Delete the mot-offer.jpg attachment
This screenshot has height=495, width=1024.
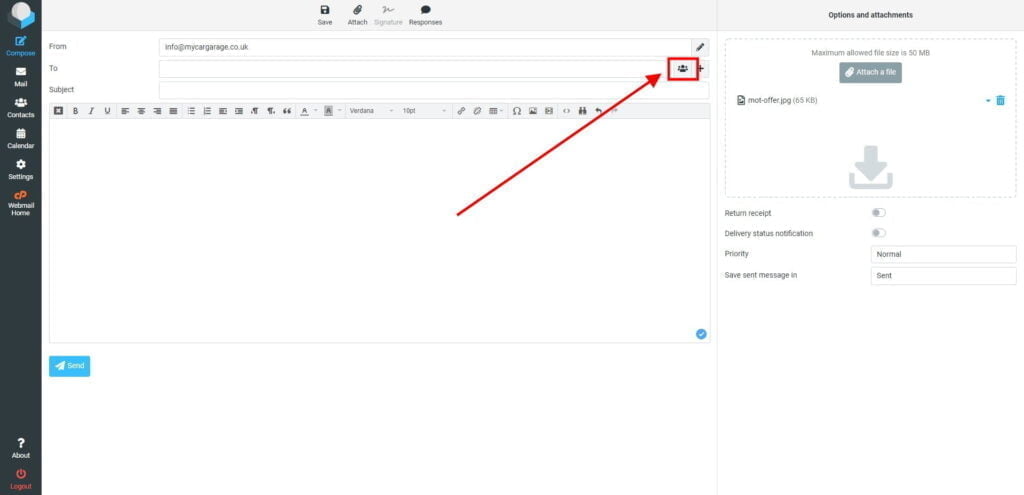1000,101
